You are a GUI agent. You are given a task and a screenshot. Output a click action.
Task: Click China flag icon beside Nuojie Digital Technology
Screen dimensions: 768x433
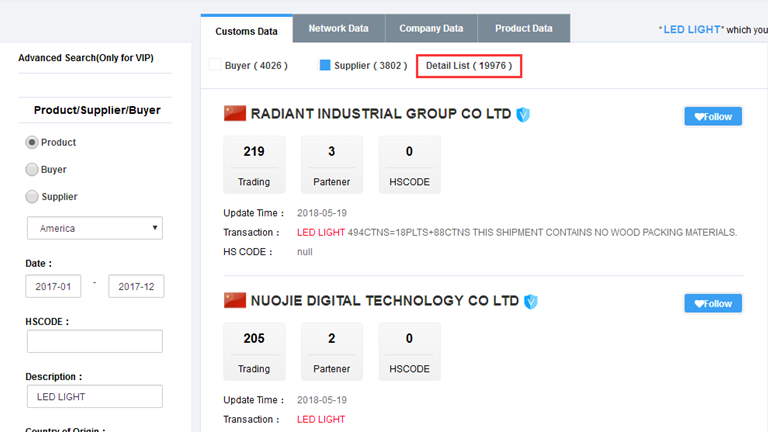(234, 300)
